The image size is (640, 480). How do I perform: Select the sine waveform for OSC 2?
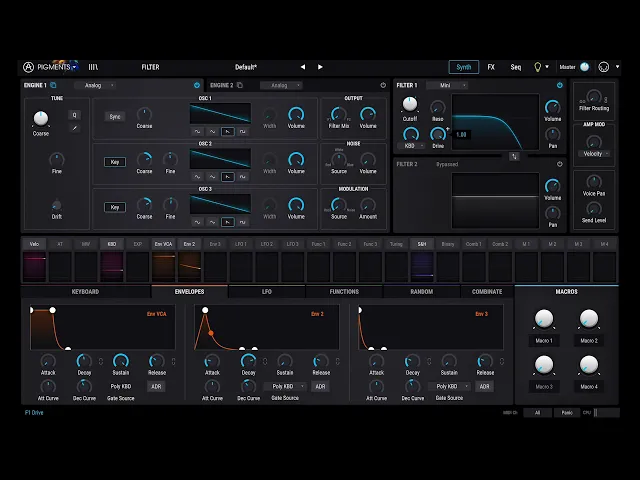coord(197,177)
